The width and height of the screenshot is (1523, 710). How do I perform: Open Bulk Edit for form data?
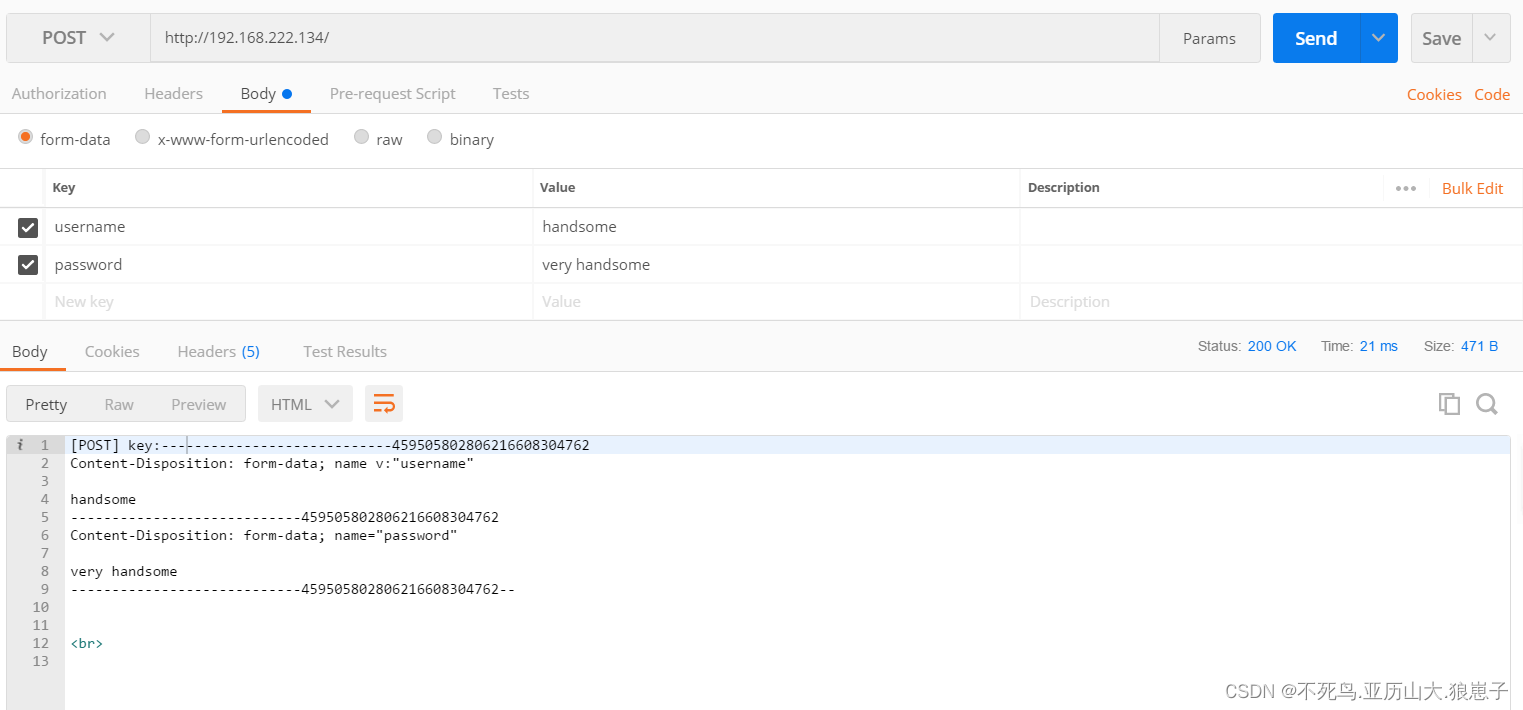pyautogui.click(x=1472, y=188)
